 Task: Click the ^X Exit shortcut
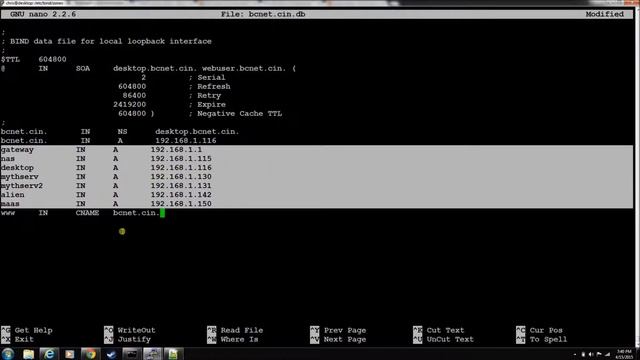[x=18, y=339]
